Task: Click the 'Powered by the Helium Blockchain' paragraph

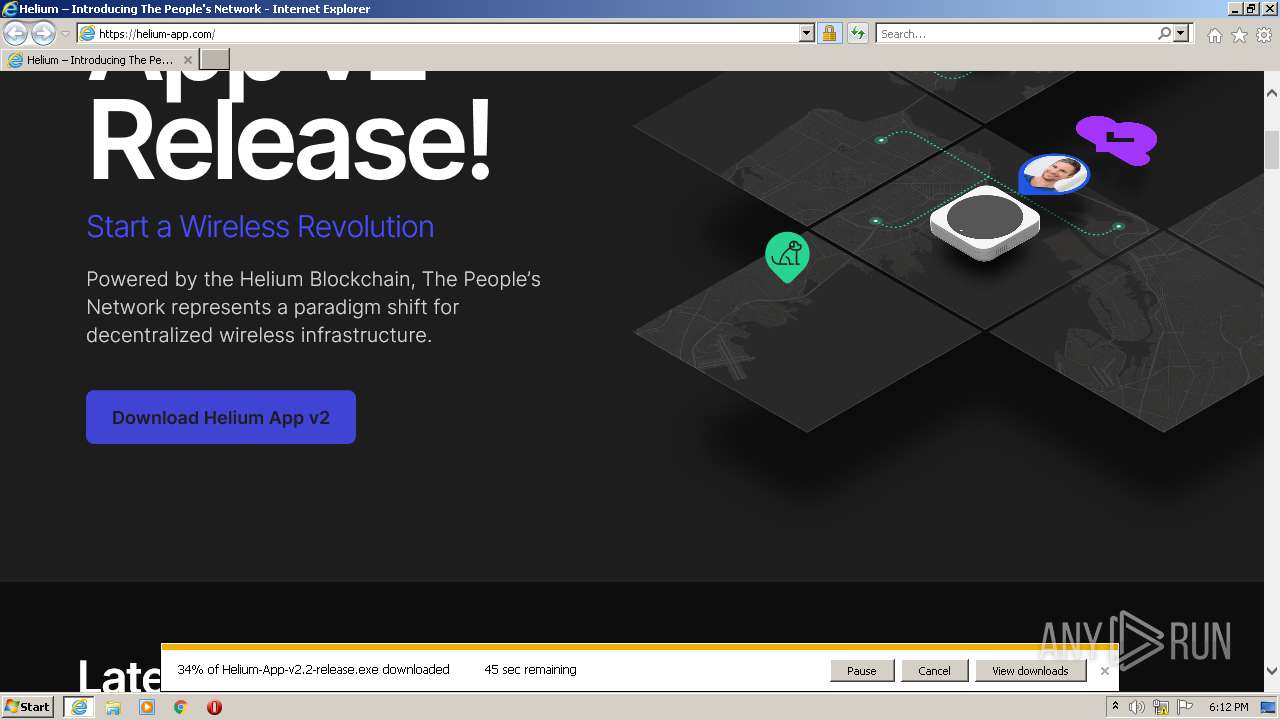Action: pos(313,307)
